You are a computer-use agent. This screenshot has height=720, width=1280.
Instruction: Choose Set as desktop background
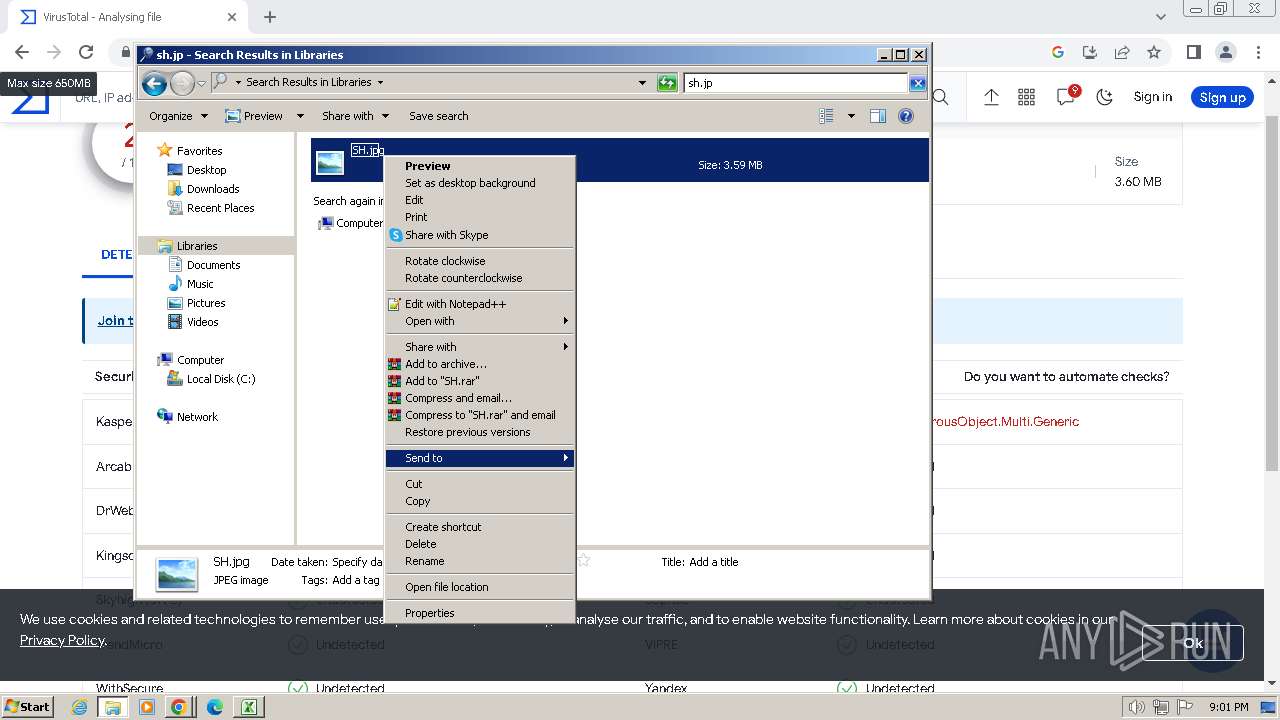tap(480, 183)
